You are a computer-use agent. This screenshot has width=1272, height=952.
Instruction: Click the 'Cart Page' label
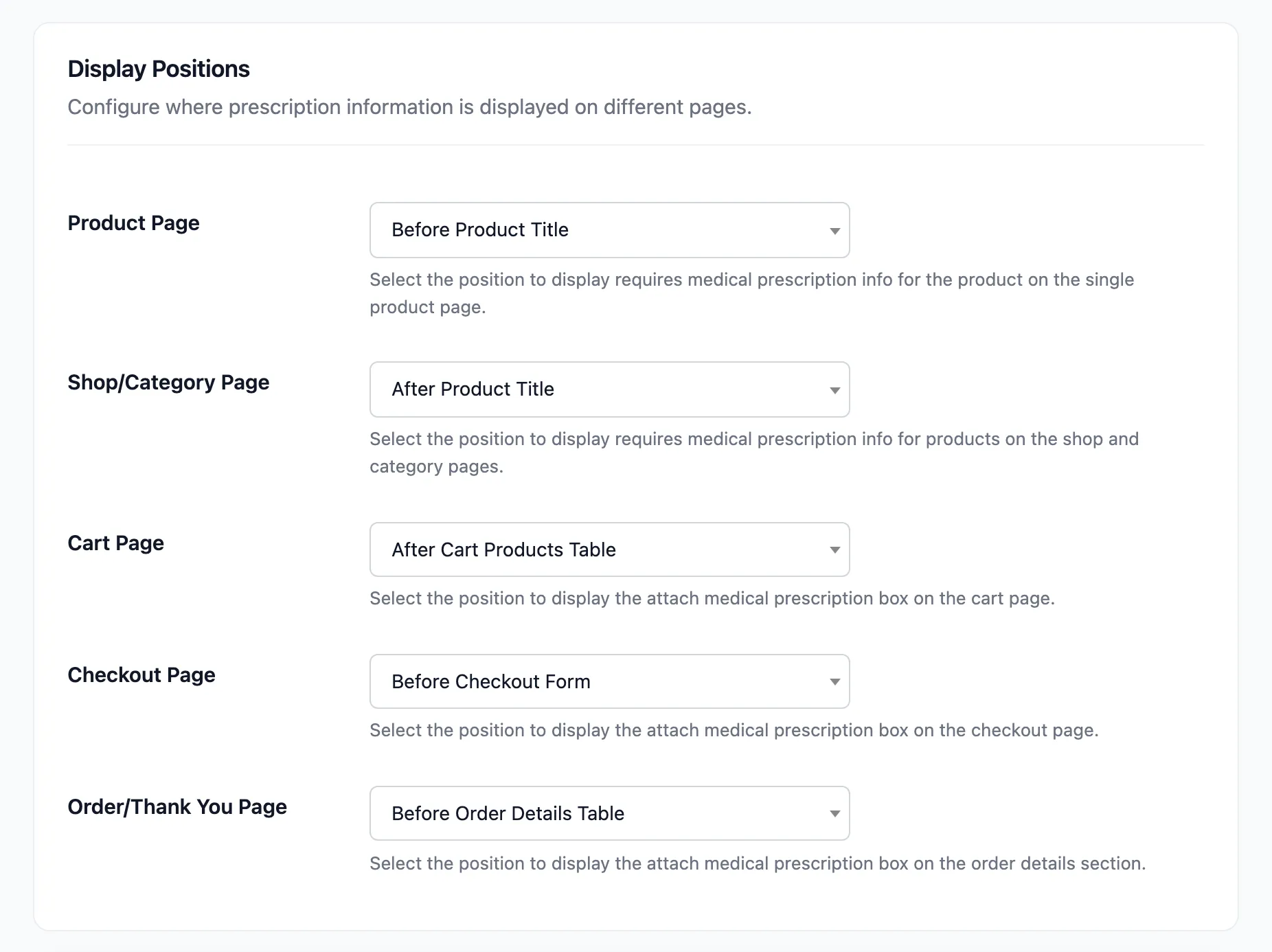115,543
